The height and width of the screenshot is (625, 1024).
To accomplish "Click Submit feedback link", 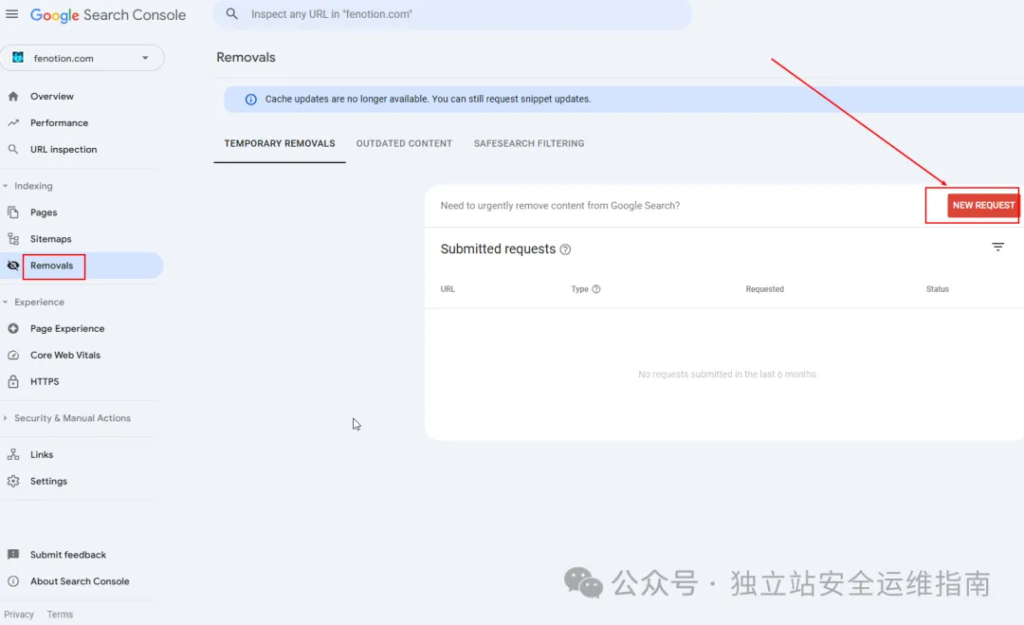I will 68,554.
